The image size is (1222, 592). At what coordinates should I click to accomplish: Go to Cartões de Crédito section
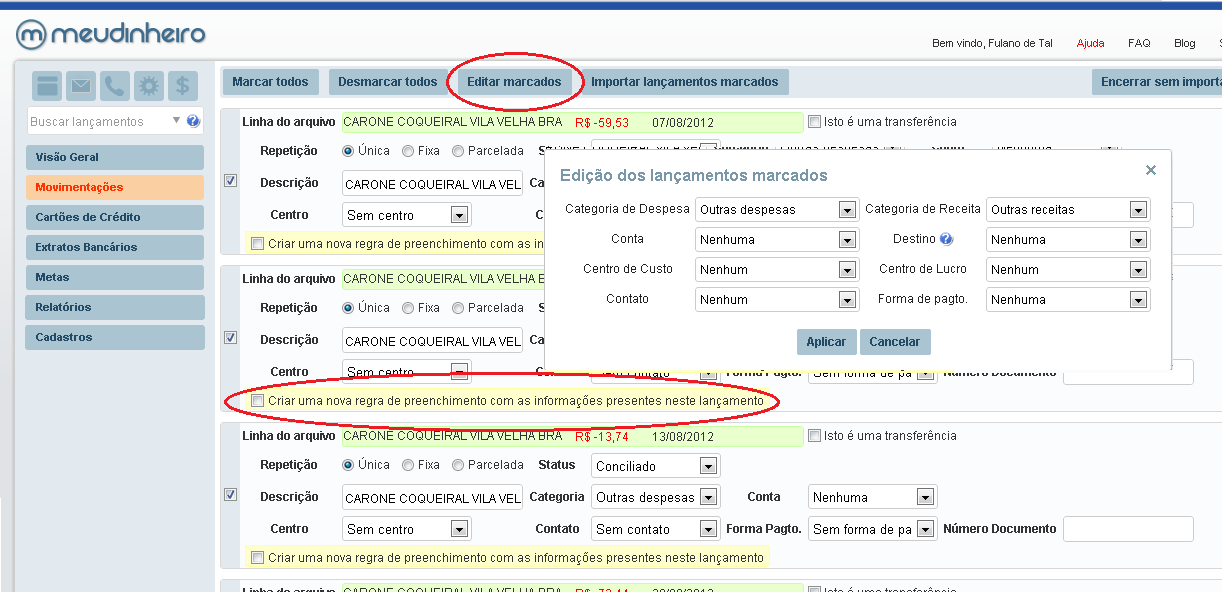click(115, 217)
